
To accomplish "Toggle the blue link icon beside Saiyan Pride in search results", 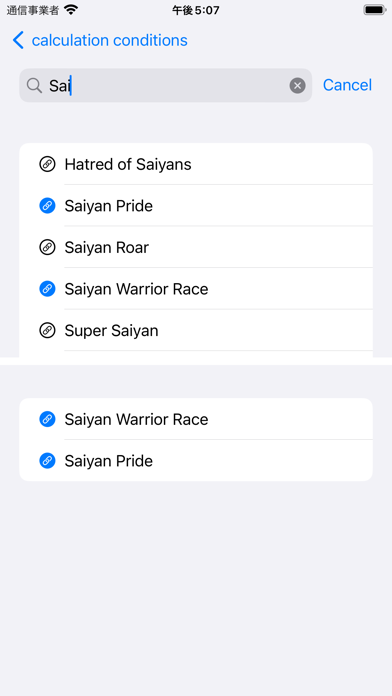I will (47, 206).
